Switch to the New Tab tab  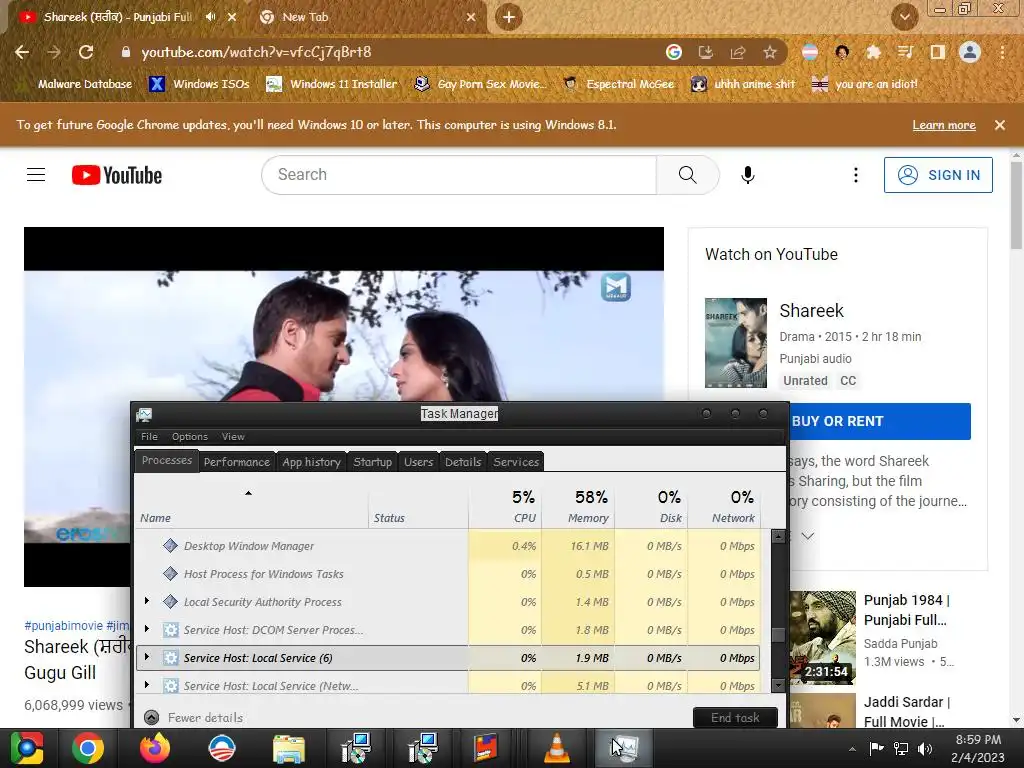pos(366,17)
